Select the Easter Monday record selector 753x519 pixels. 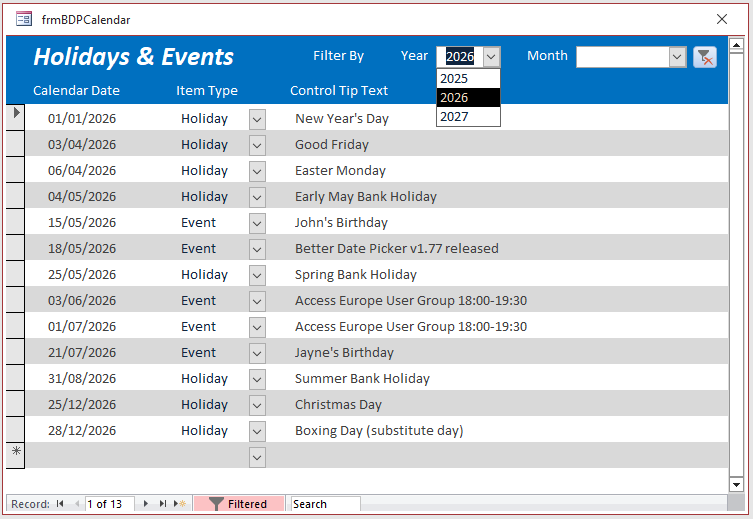(15, 169)
